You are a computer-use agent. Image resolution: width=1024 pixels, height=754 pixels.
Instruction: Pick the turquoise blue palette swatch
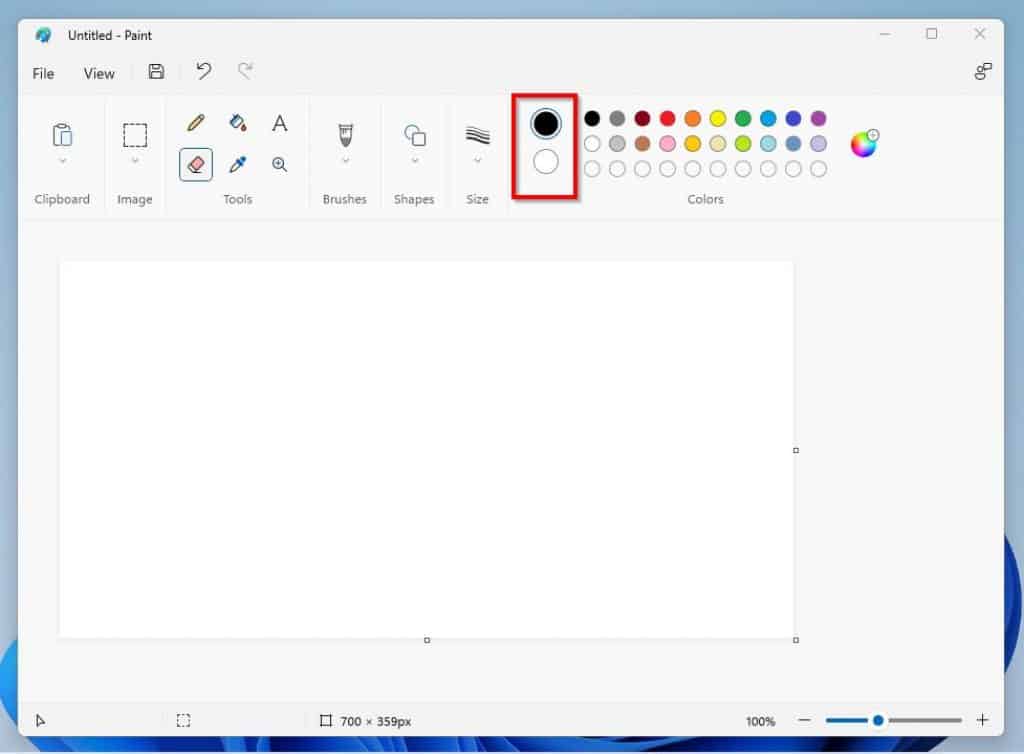pos(768,118)
